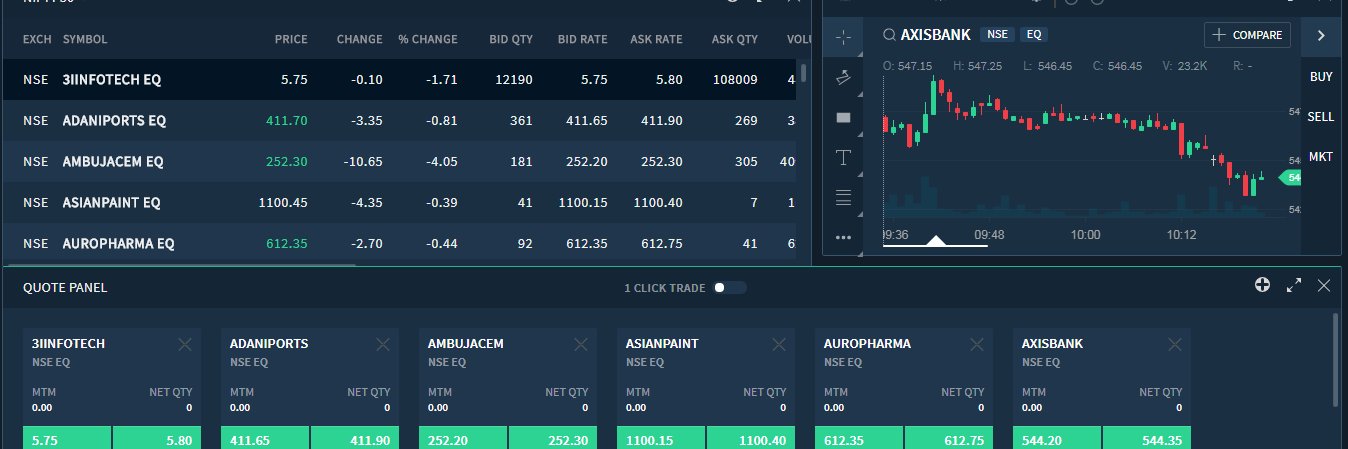Click the NSE badge next to AXISBANK
The width and height of the screenshot is (1348, 449).
coord(997,35)
